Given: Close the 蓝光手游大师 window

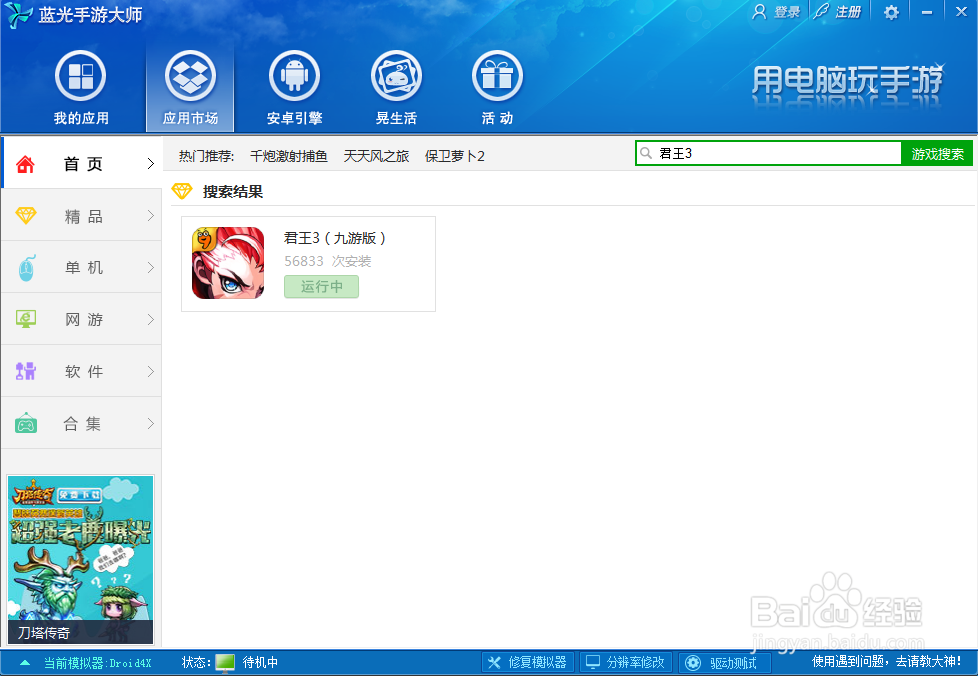Looking at the screenshot, I should click(x=961, y=12).
